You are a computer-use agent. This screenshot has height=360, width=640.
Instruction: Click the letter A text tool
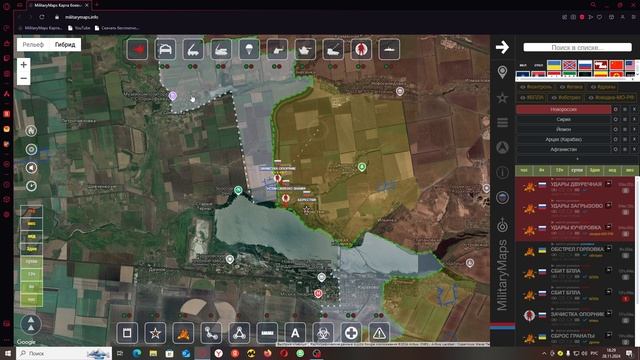click(295, 333)
